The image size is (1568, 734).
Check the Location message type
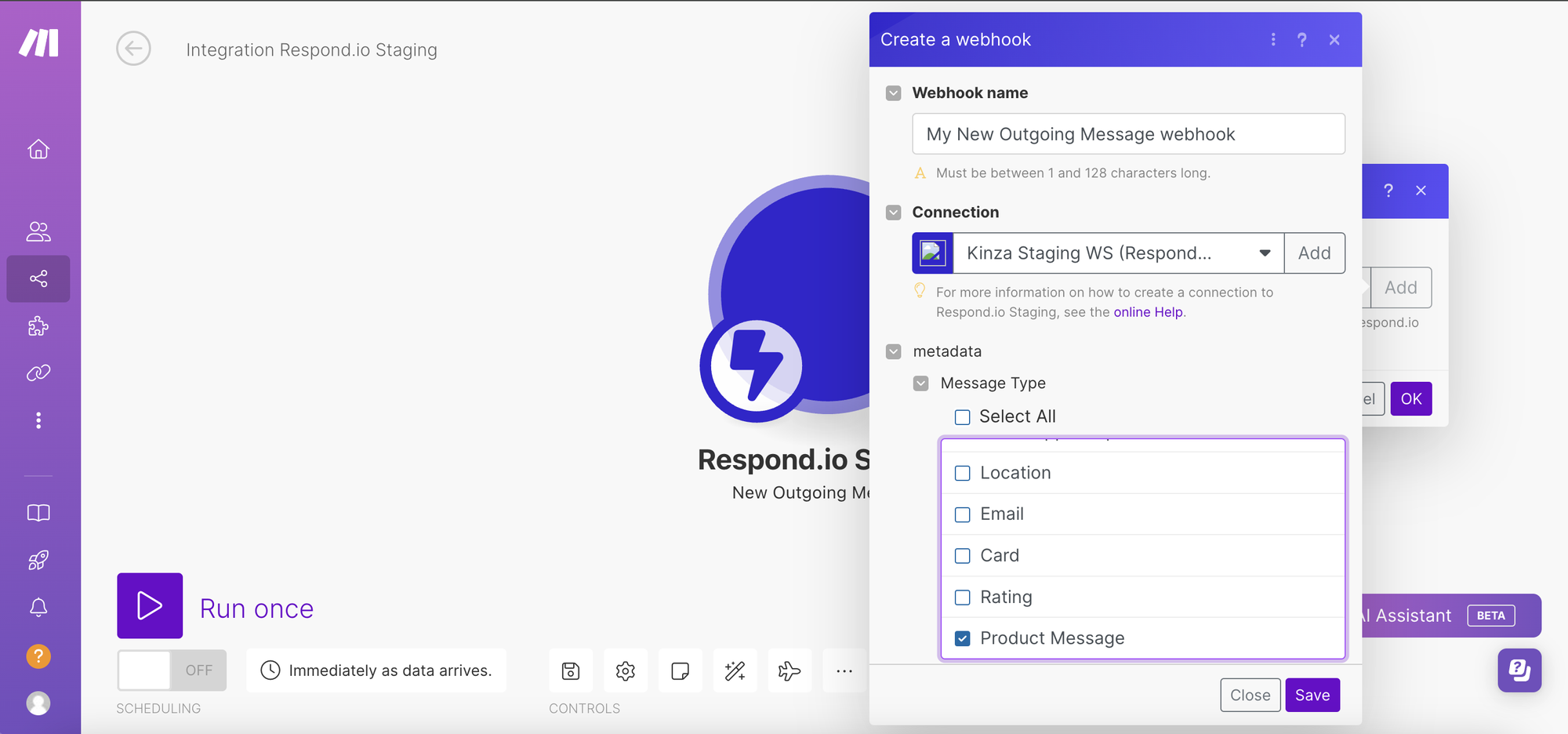963,474
